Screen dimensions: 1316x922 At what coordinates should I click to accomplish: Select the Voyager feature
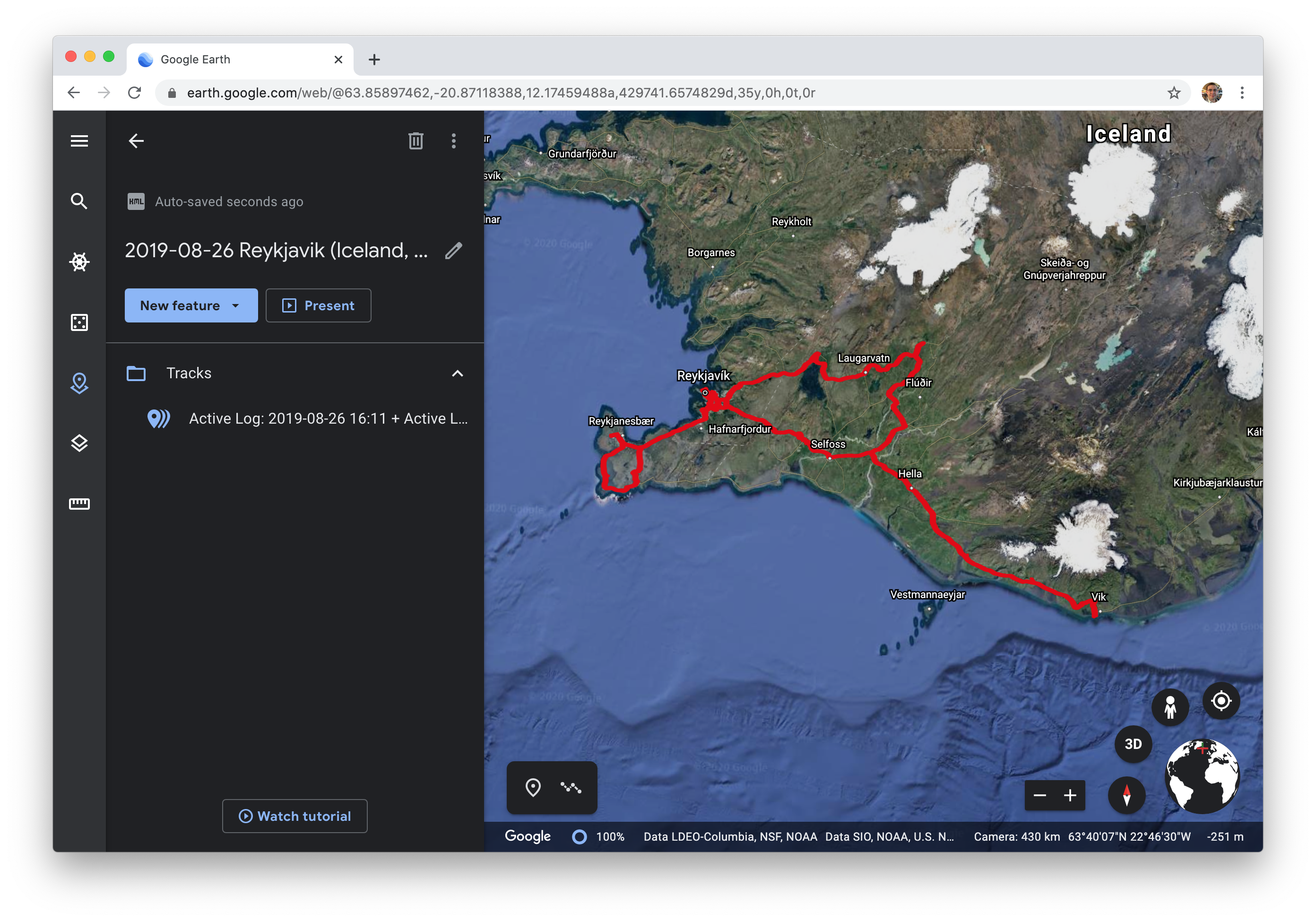pyautogui.click(x=79, y=261)
